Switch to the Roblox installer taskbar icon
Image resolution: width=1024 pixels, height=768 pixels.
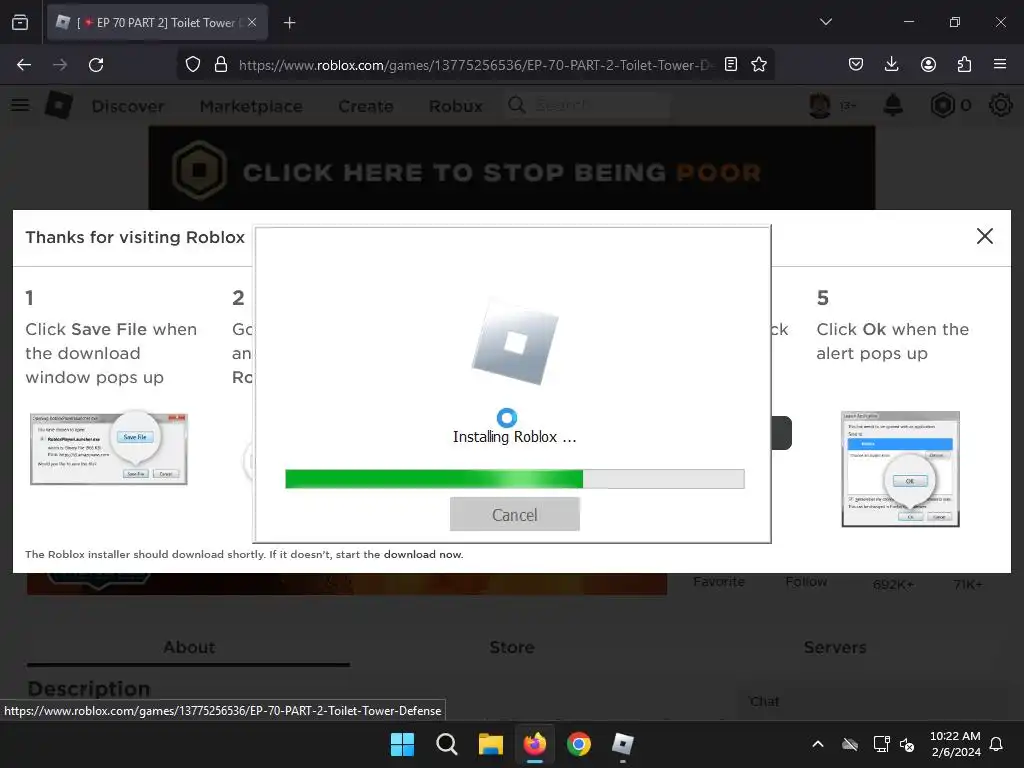coord(622,744)
